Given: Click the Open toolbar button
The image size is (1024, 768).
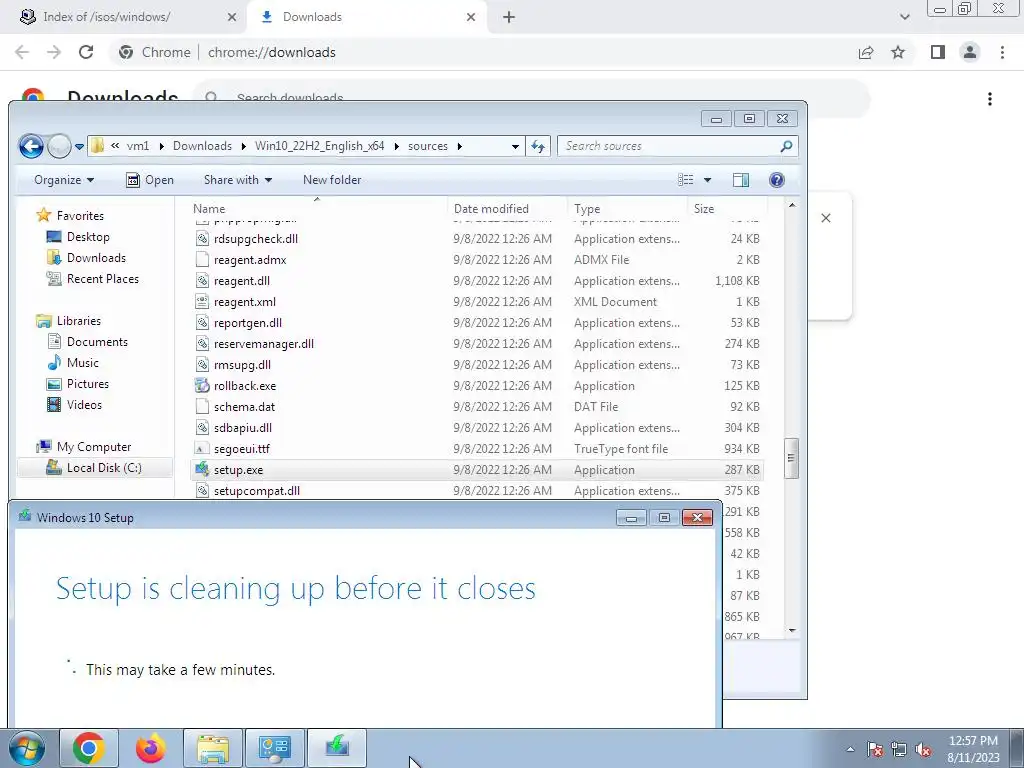Looking at the screenshot, I should pyautogui.click(x=150, y=180).
